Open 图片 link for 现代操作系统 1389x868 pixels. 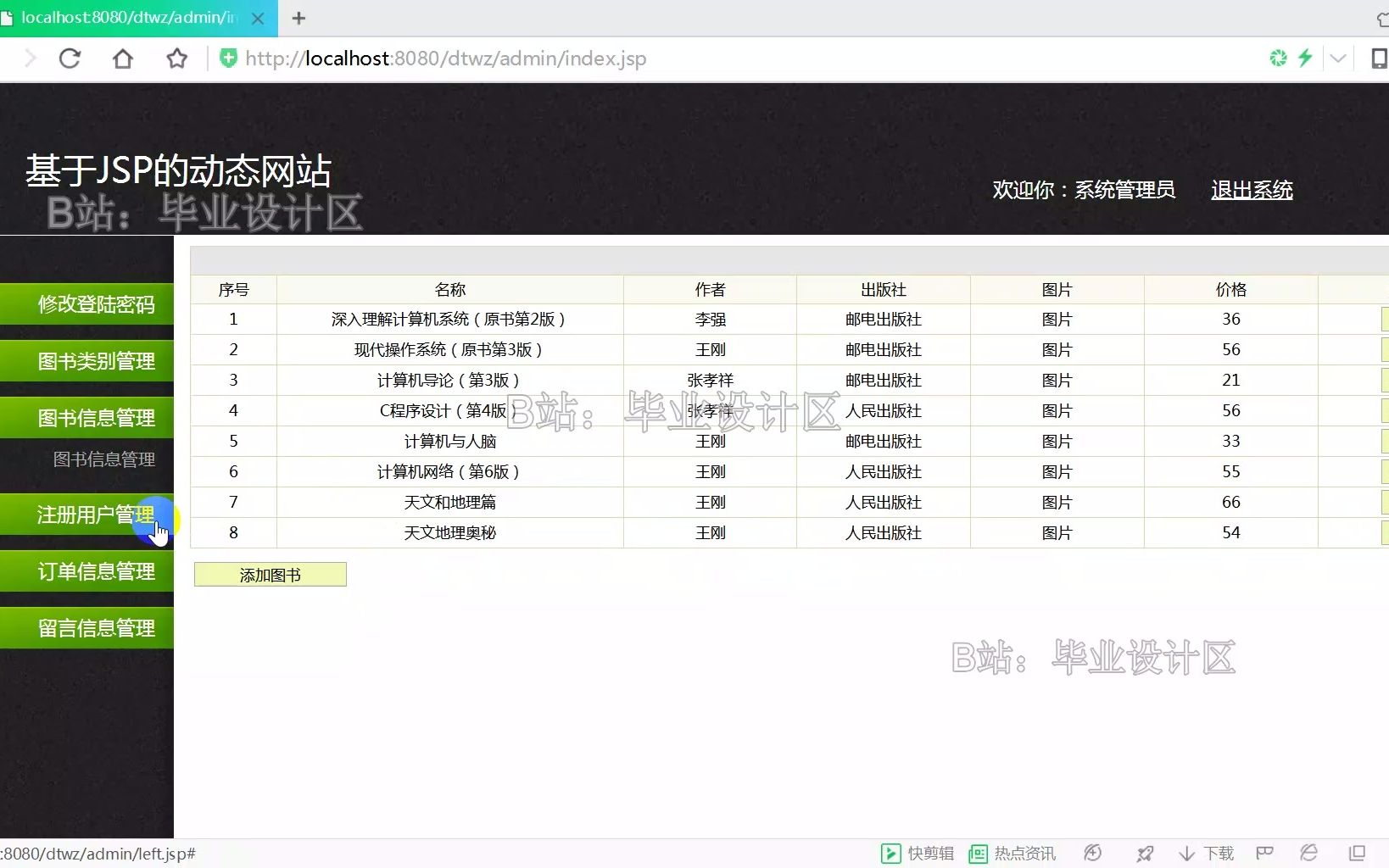[1057, 350]
